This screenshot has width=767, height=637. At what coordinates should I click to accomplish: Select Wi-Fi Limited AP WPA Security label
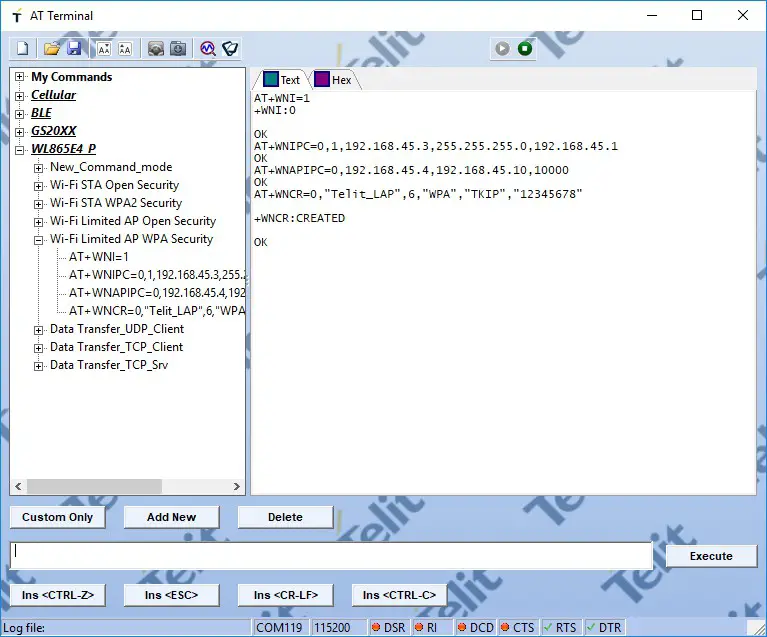(132, 239)
